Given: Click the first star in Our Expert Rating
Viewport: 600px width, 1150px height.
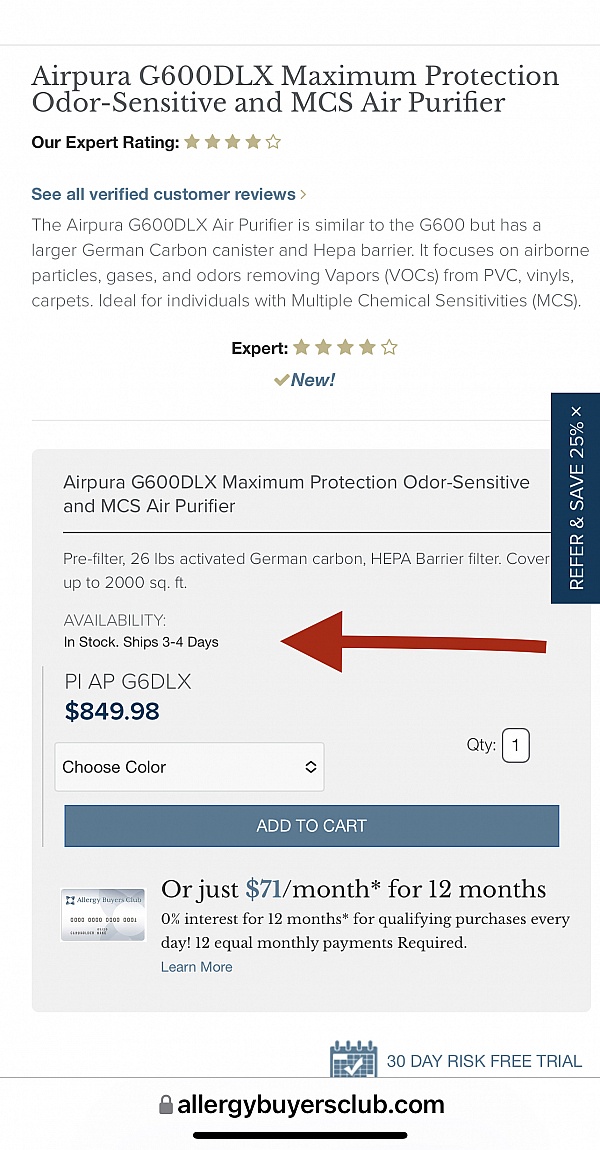Looking at the screenshot, I should coord(192,142).
